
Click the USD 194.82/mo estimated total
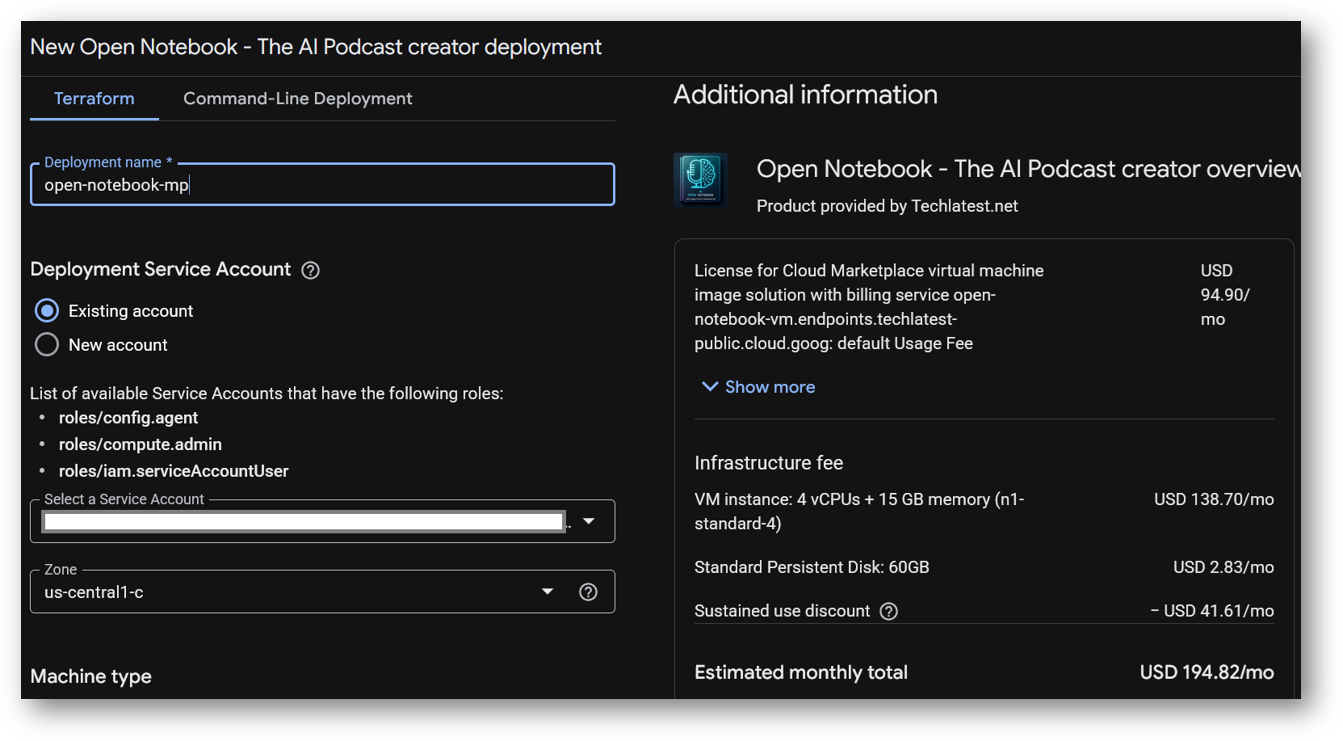(1207, 673)
